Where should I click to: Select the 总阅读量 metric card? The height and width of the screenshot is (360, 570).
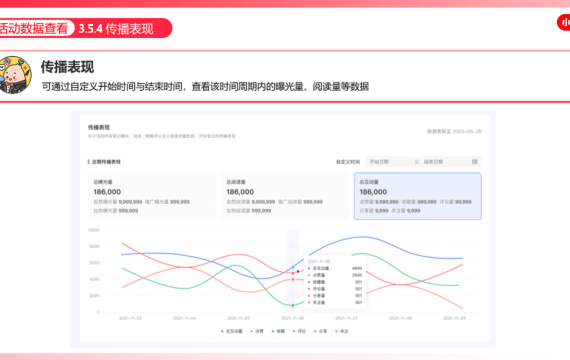coord(284,196)
